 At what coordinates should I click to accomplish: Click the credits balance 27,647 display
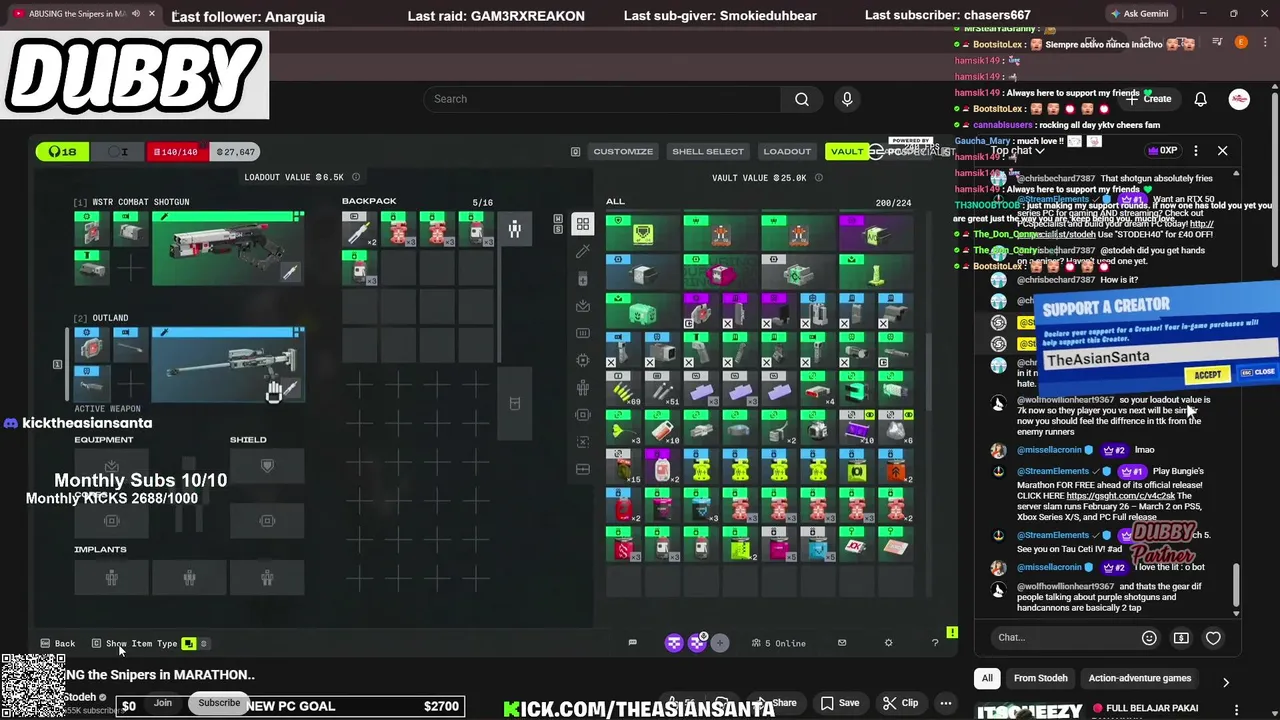click(235, 152)
